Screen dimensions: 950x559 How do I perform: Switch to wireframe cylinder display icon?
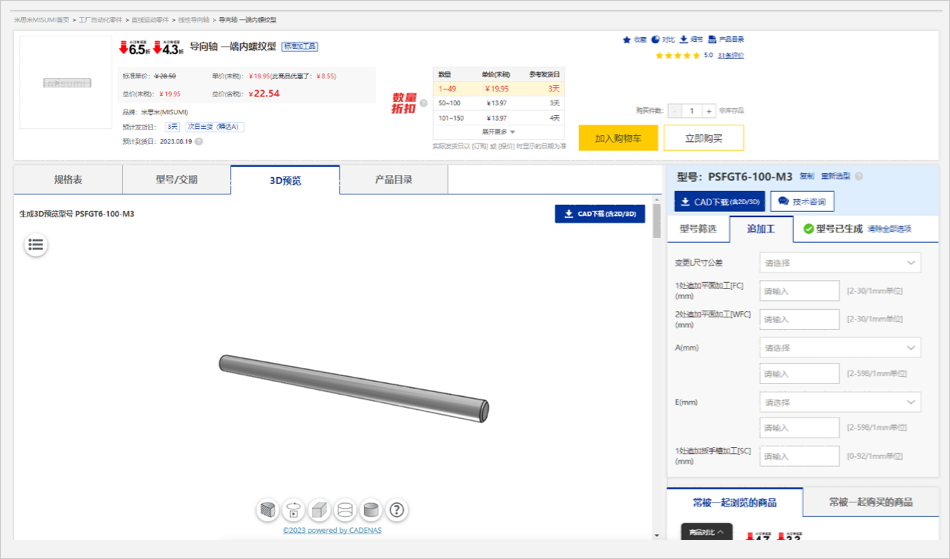345,510
